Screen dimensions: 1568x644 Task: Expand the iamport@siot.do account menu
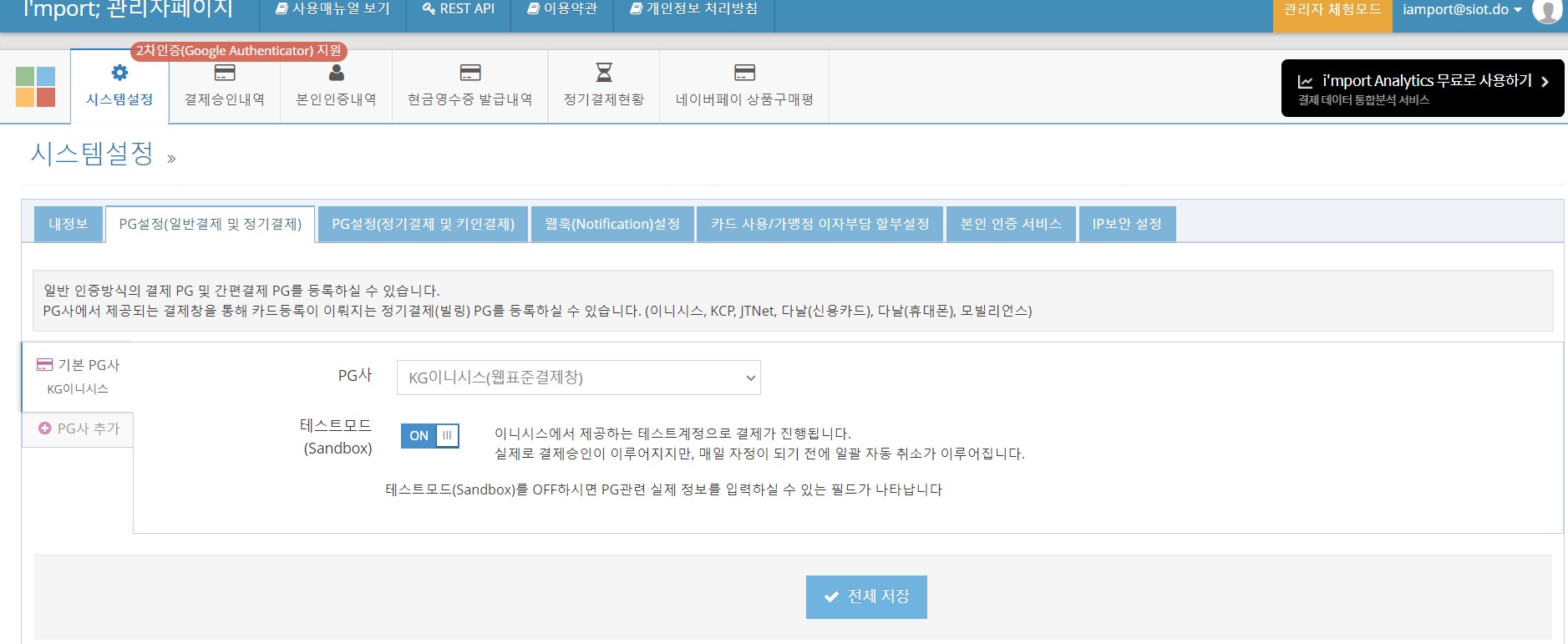(x=1462, y=10)
